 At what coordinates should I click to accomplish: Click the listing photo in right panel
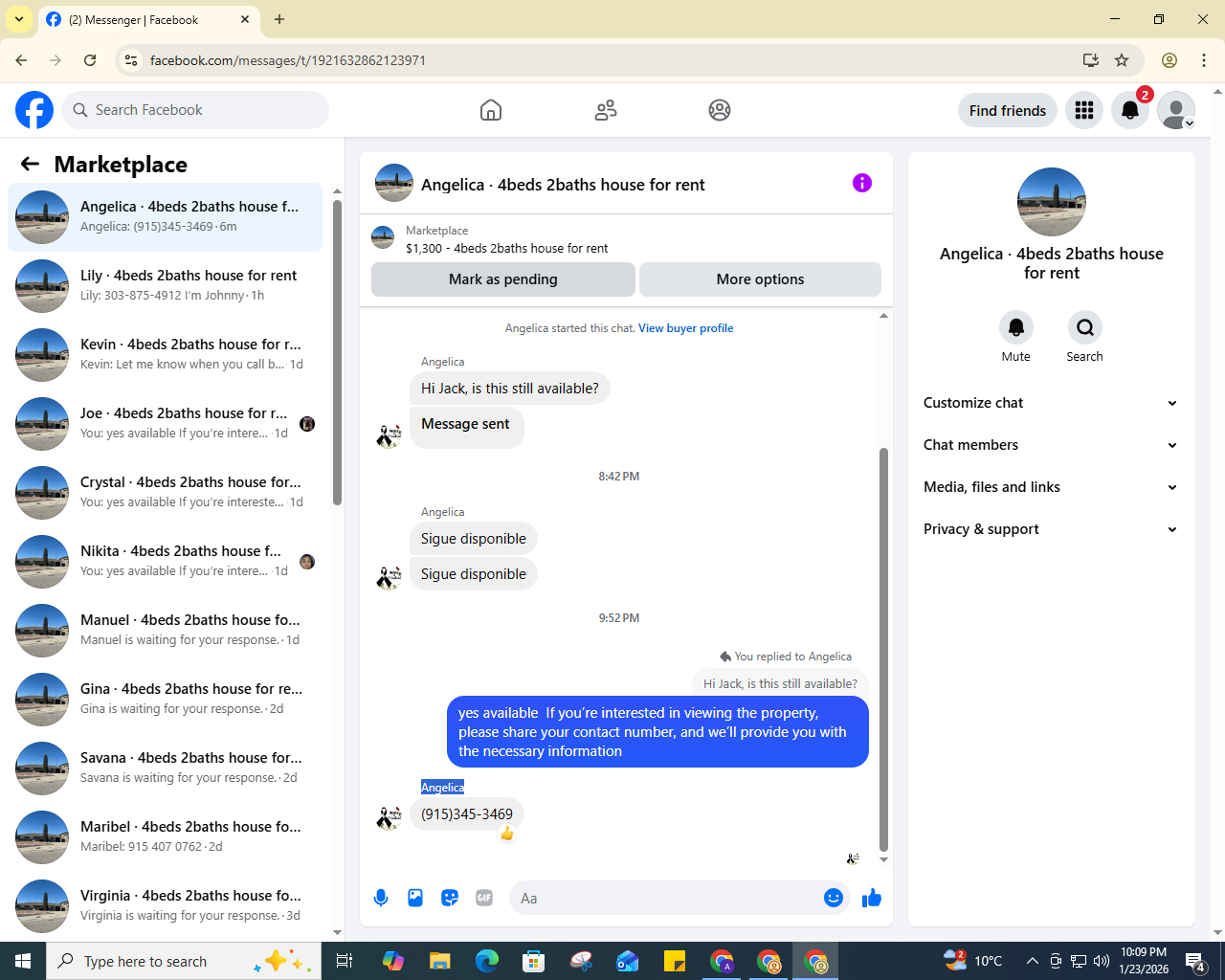(x=1052, y=202)
